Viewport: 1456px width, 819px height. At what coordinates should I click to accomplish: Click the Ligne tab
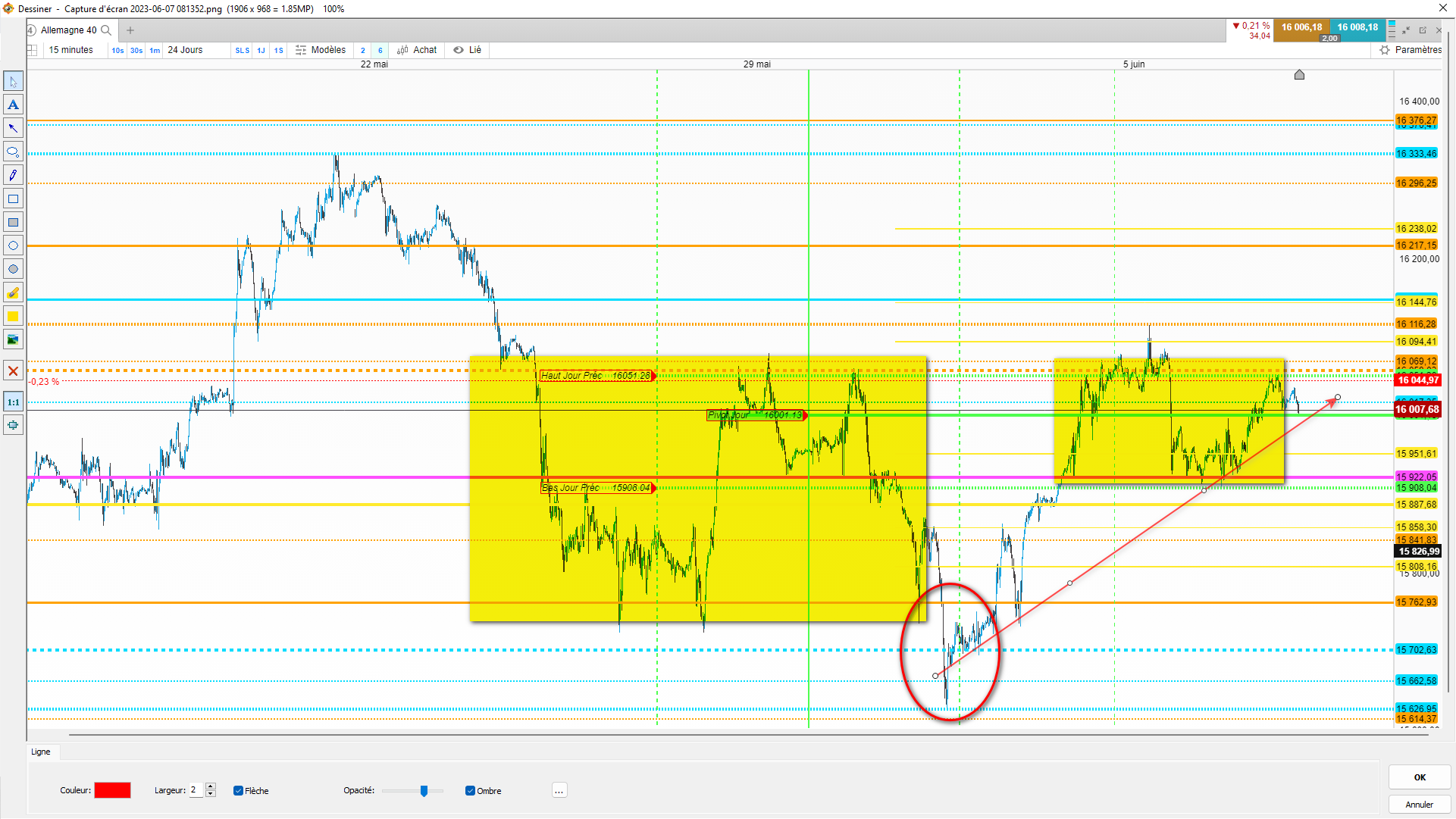pyautogui.click(x=41, y=752)
